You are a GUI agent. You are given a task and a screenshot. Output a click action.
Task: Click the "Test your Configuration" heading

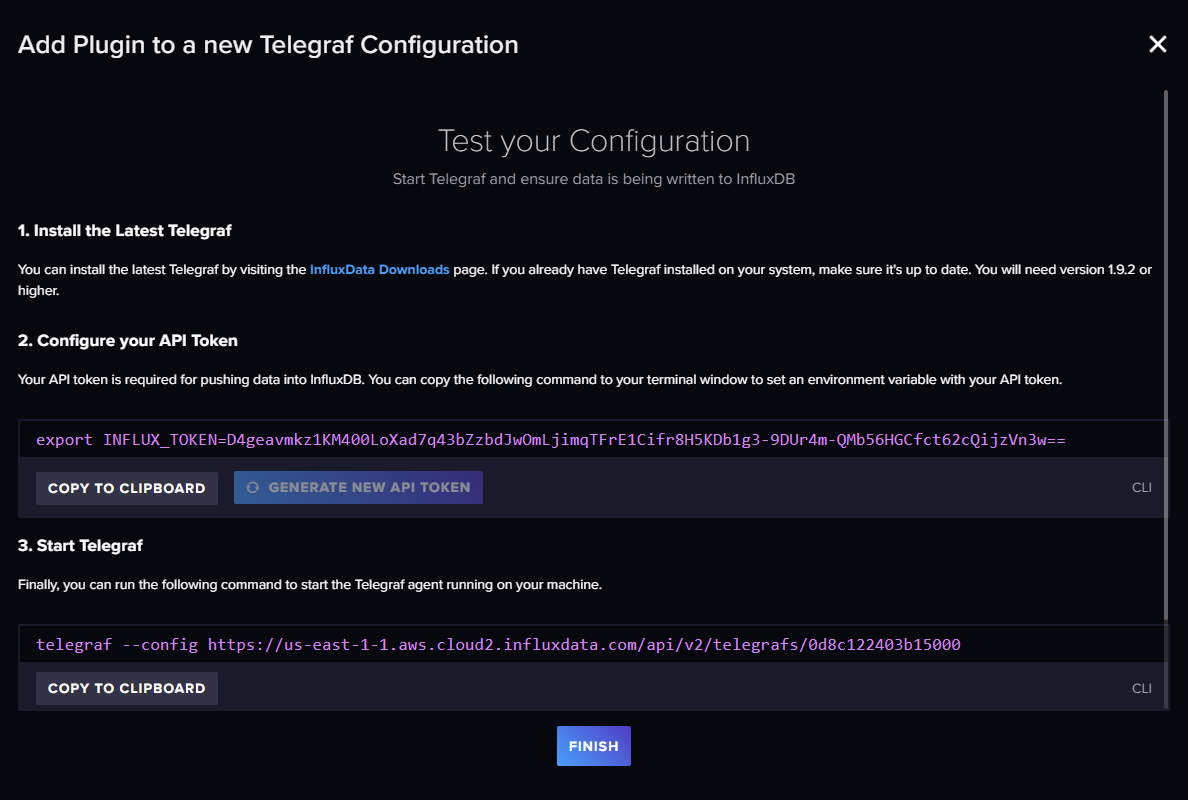click(x=593, y=141)
